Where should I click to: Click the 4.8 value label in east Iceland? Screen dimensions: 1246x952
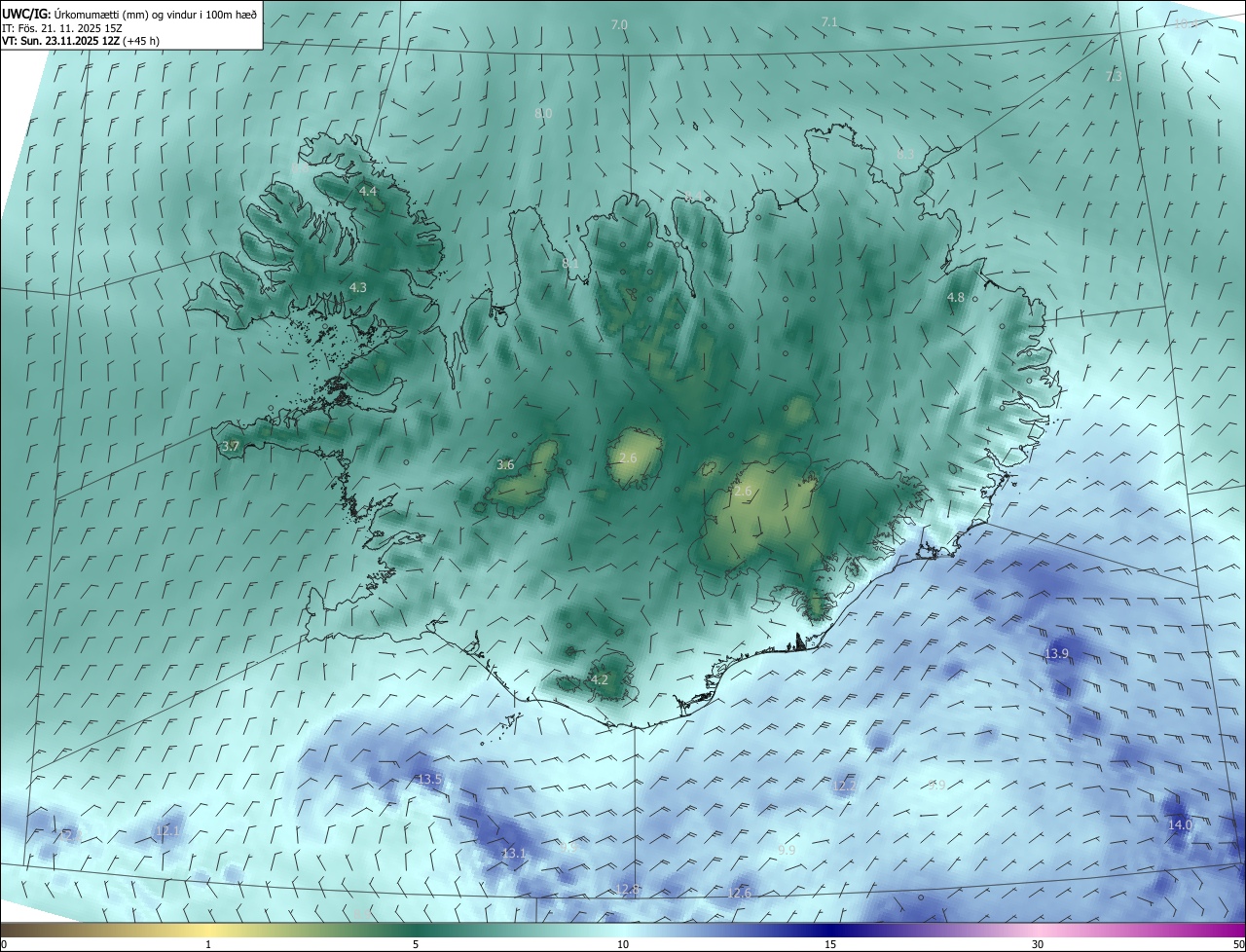tap(956, 297)
